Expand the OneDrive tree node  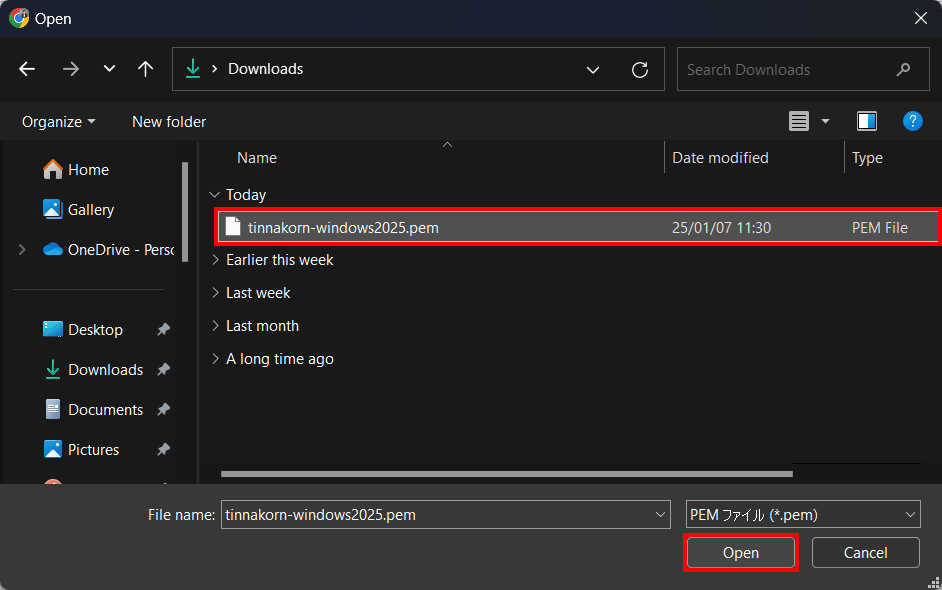pos(22,249)
